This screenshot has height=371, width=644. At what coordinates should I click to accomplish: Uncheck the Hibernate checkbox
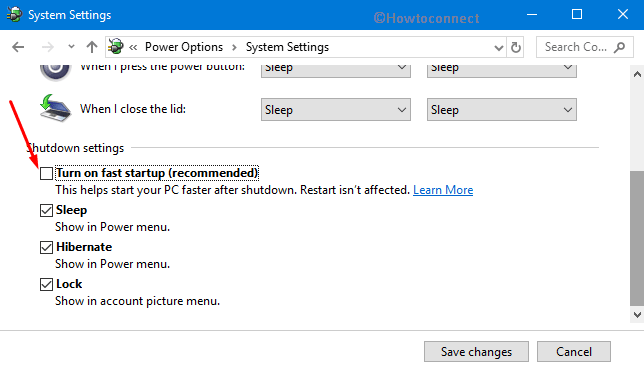click(x=46, y=247)
